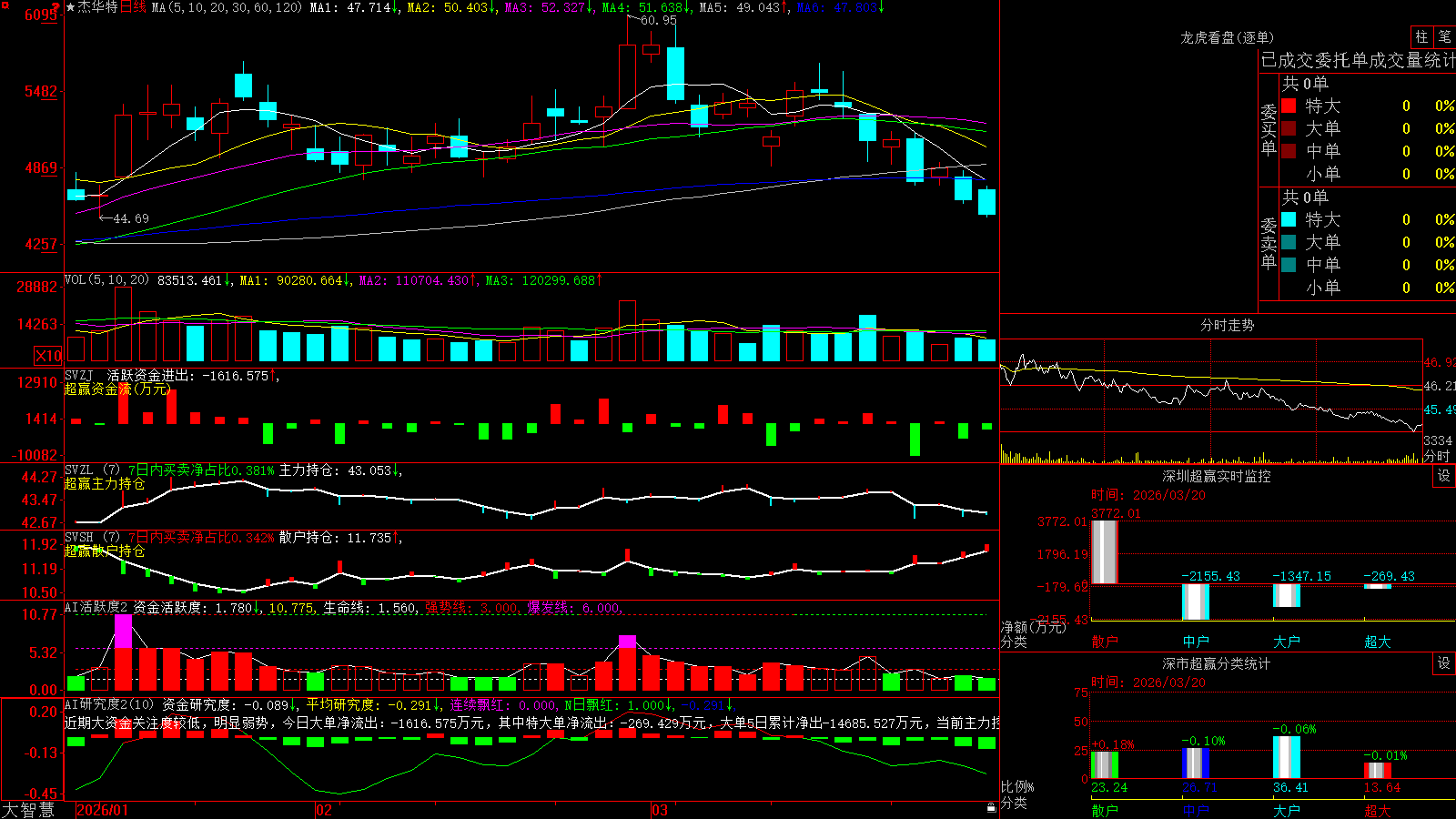Click the VOL(5,10,20) indicator label

106,280
